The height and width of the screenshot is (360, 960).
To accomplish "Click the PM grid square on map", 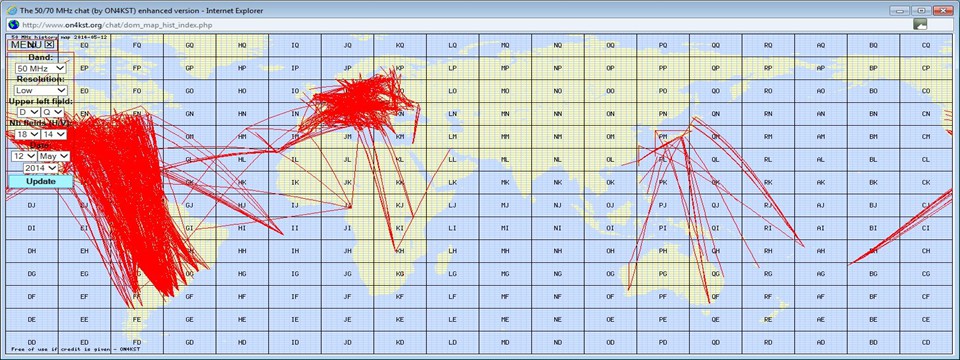I will click(663, 137).
